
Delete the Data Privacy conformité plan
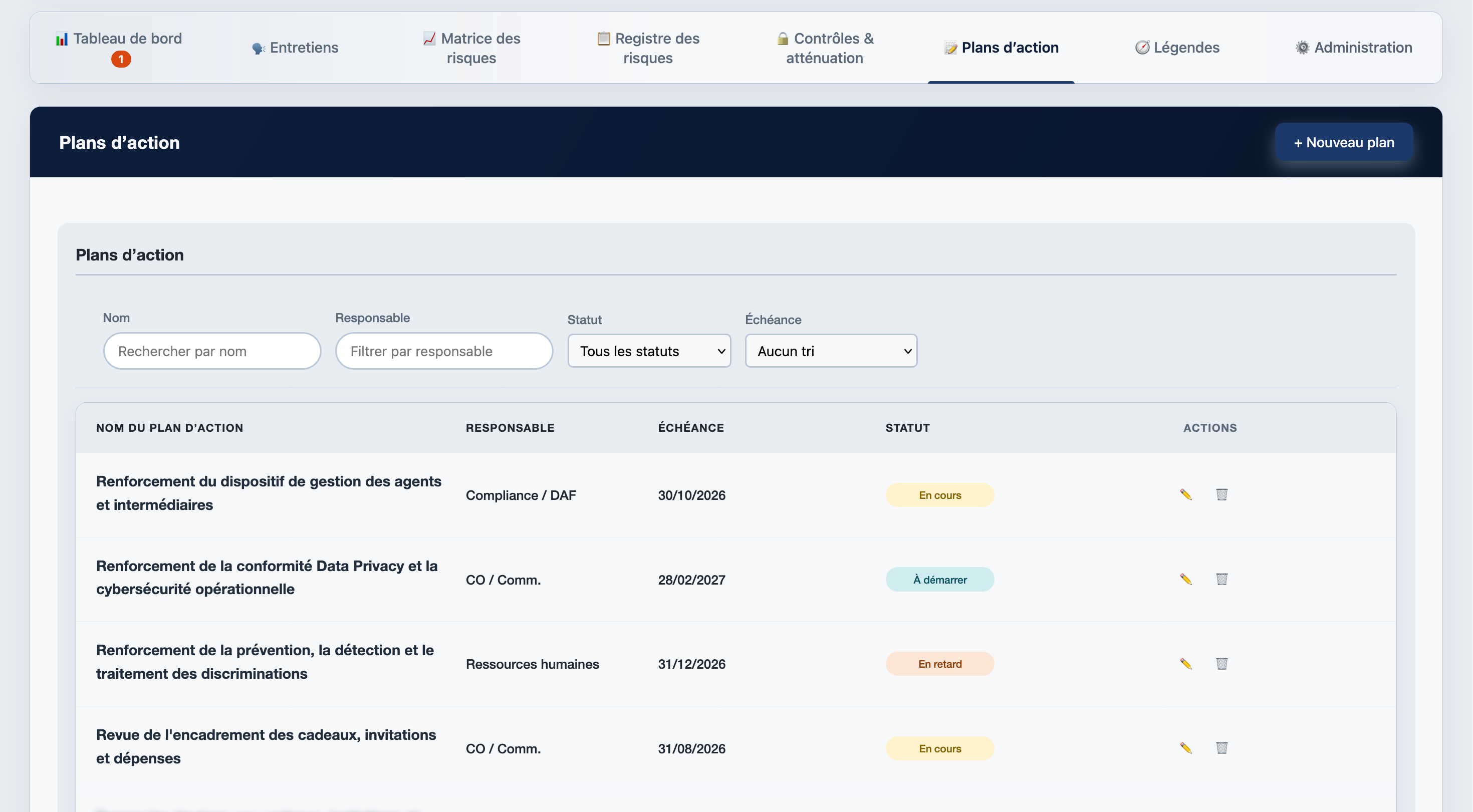coord(1221,579)
